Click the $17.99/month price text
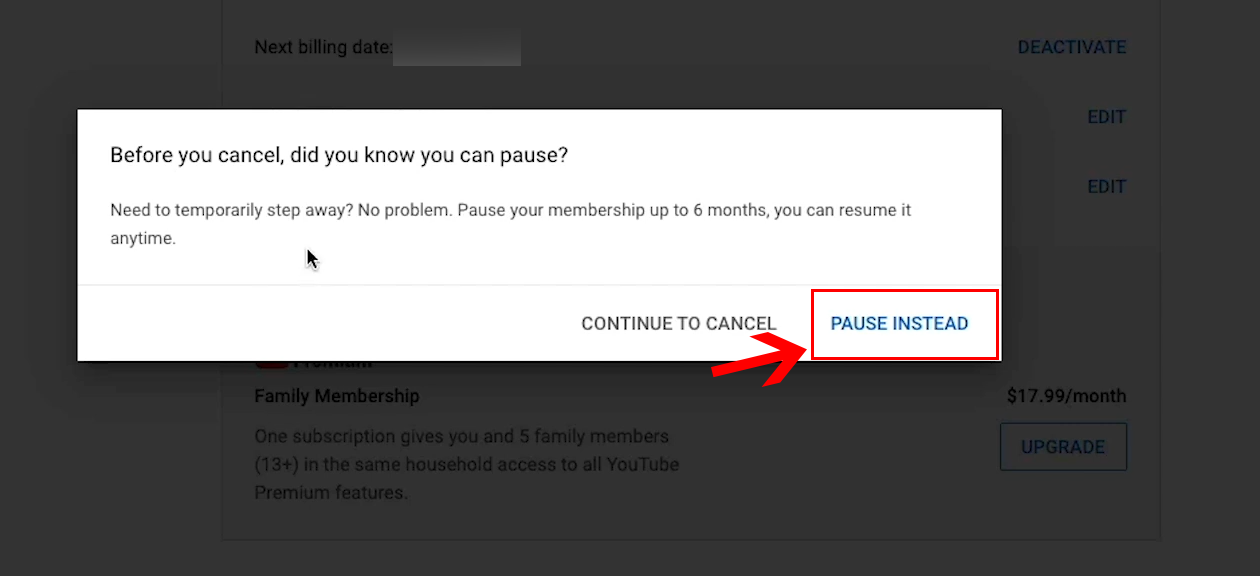 coord(1066,396)
